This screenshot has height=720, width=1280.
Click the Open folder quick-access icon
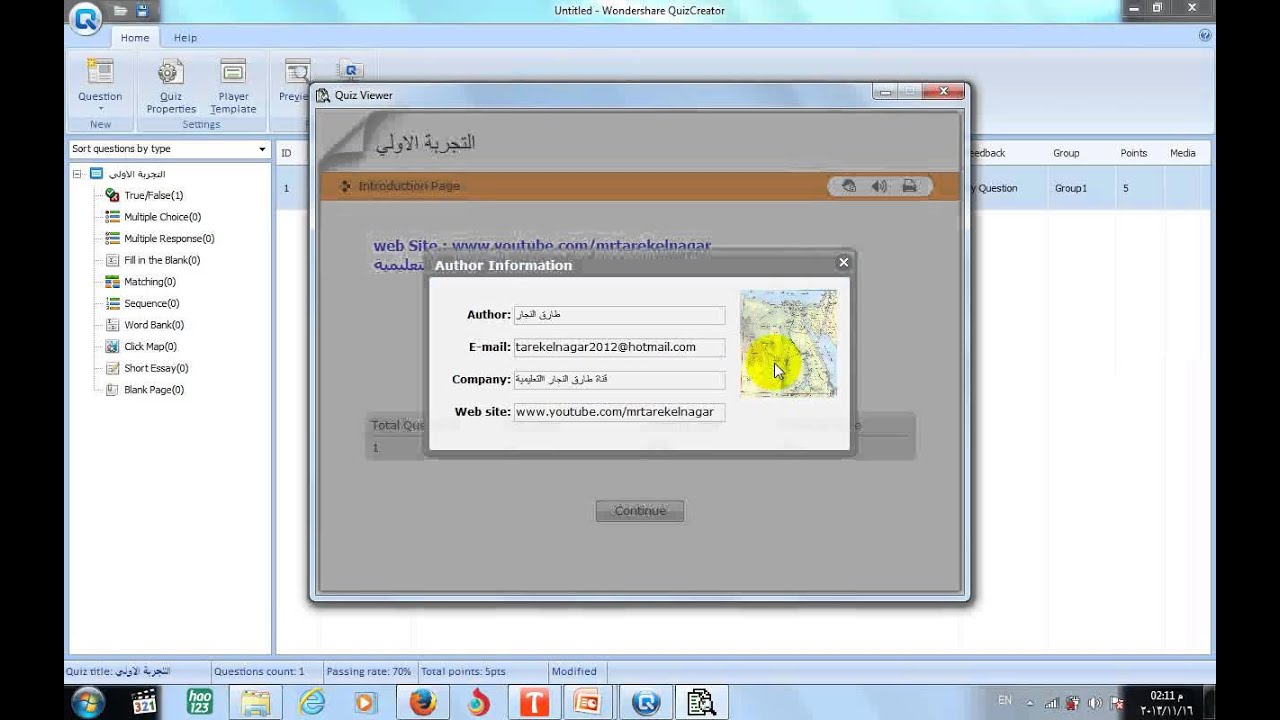pos(121,11)
